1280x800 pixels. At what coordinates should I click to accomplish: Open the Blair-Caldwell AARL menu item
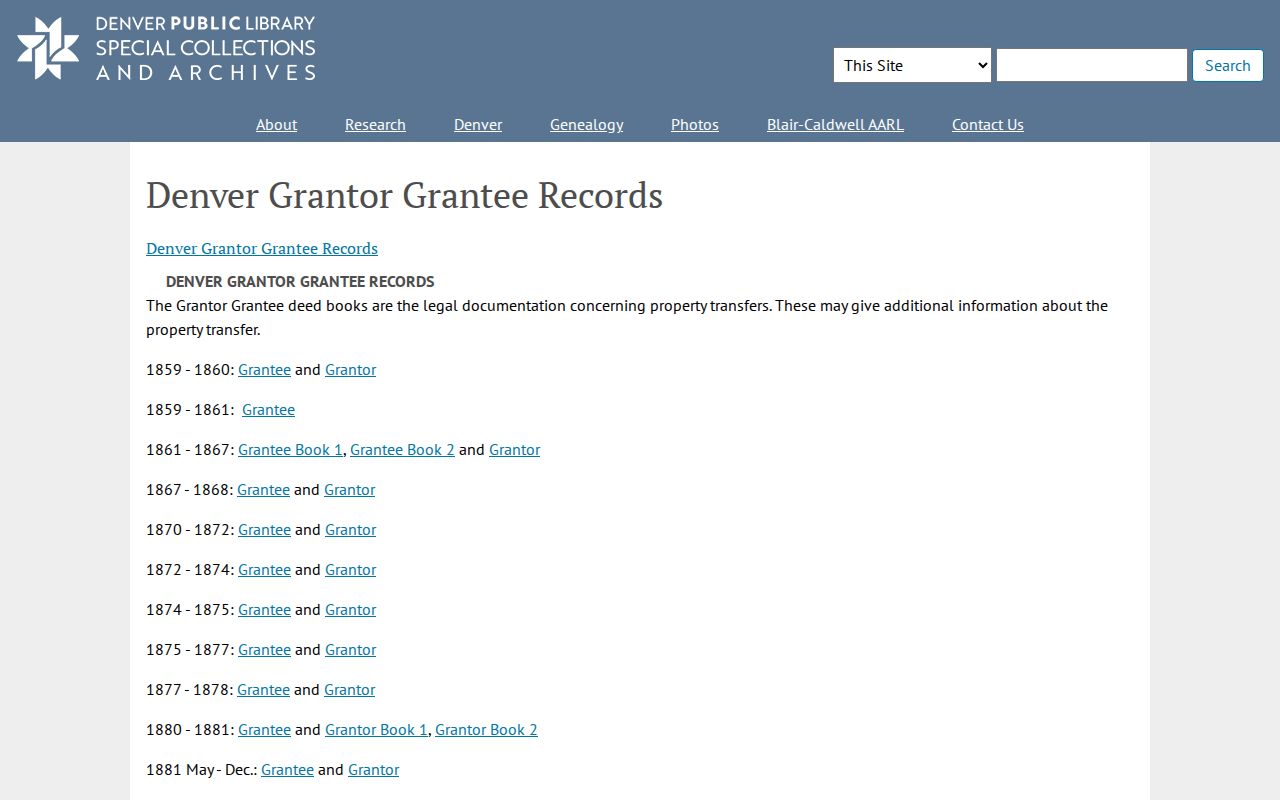(x=835, y=124)
